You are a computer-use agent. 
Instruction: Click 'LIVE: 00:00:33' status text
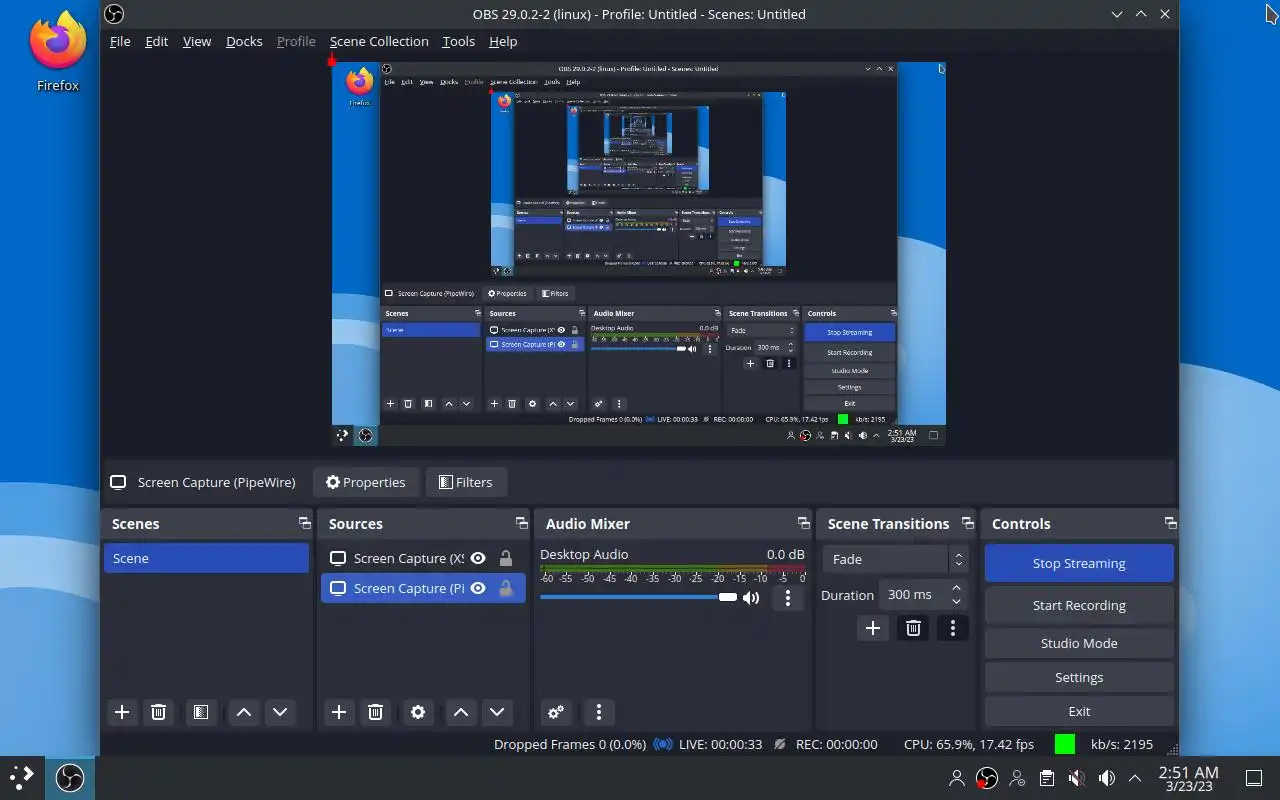click(x=720, y=744)
